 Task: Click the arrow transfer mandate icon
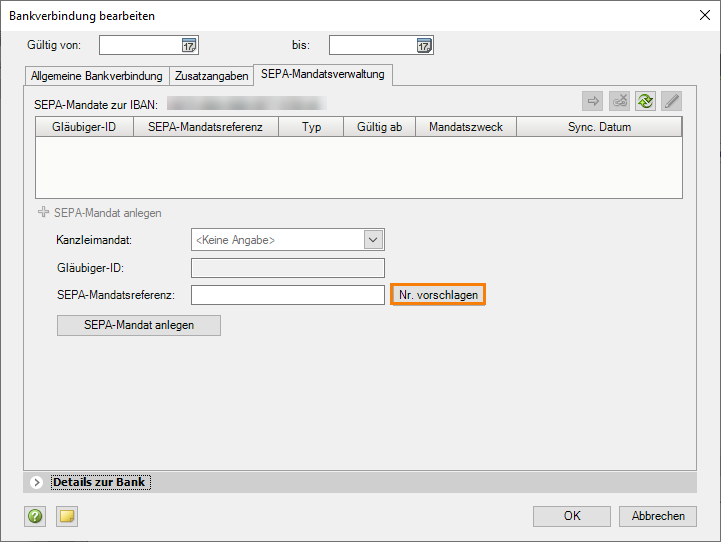point(593,100)
